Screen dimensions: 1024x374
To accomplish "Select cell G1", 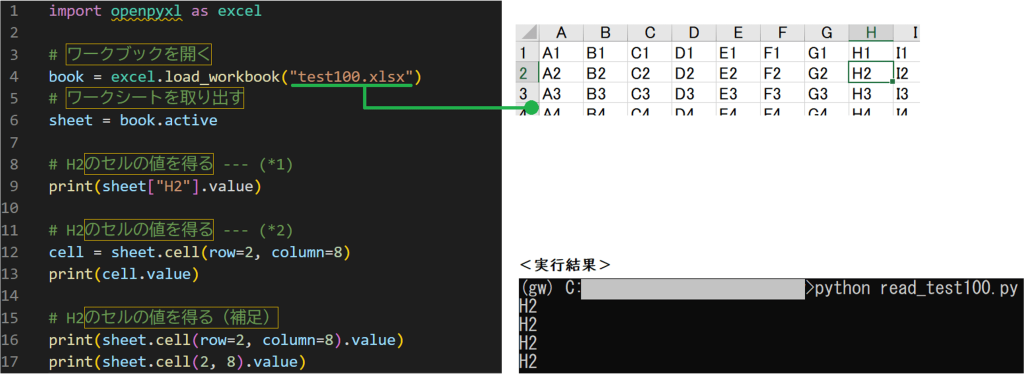I will coord(826,52).
